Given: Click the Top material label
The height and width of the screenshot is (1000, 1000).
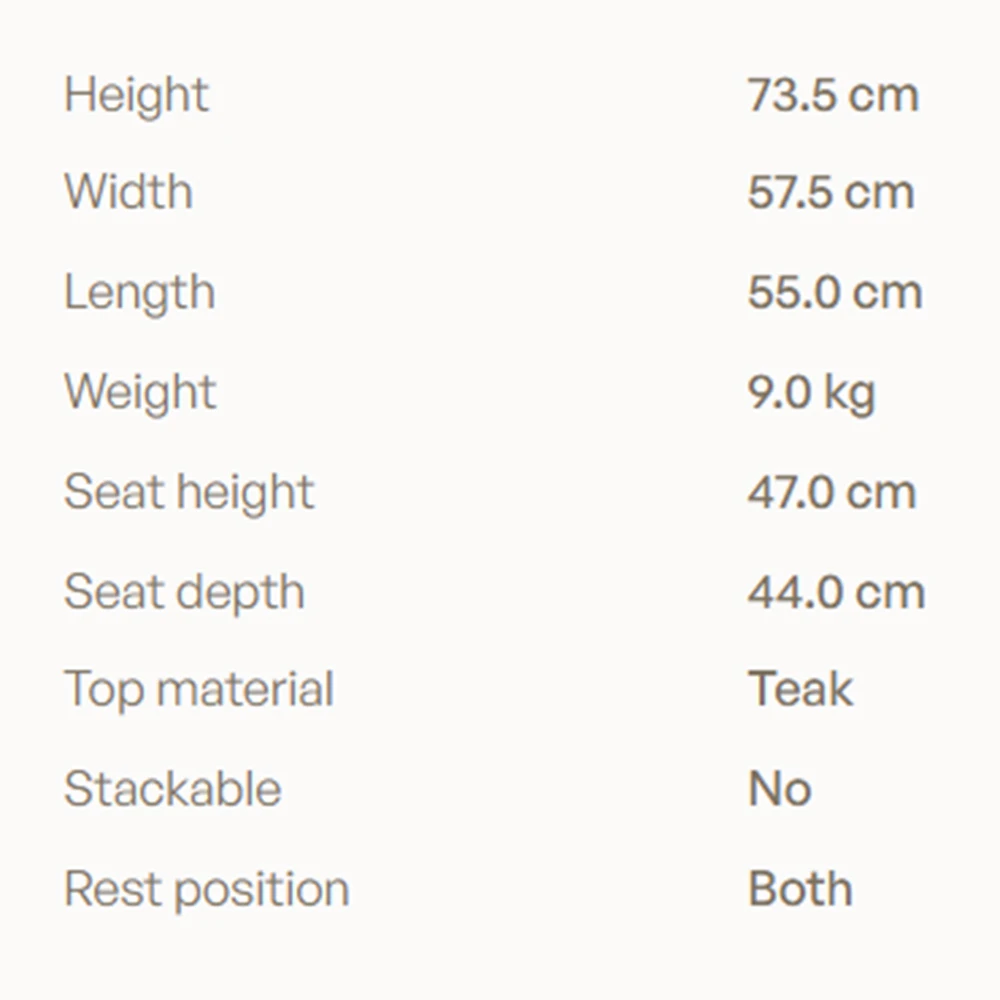Looking at the screenshot, I should pos(199,691).
